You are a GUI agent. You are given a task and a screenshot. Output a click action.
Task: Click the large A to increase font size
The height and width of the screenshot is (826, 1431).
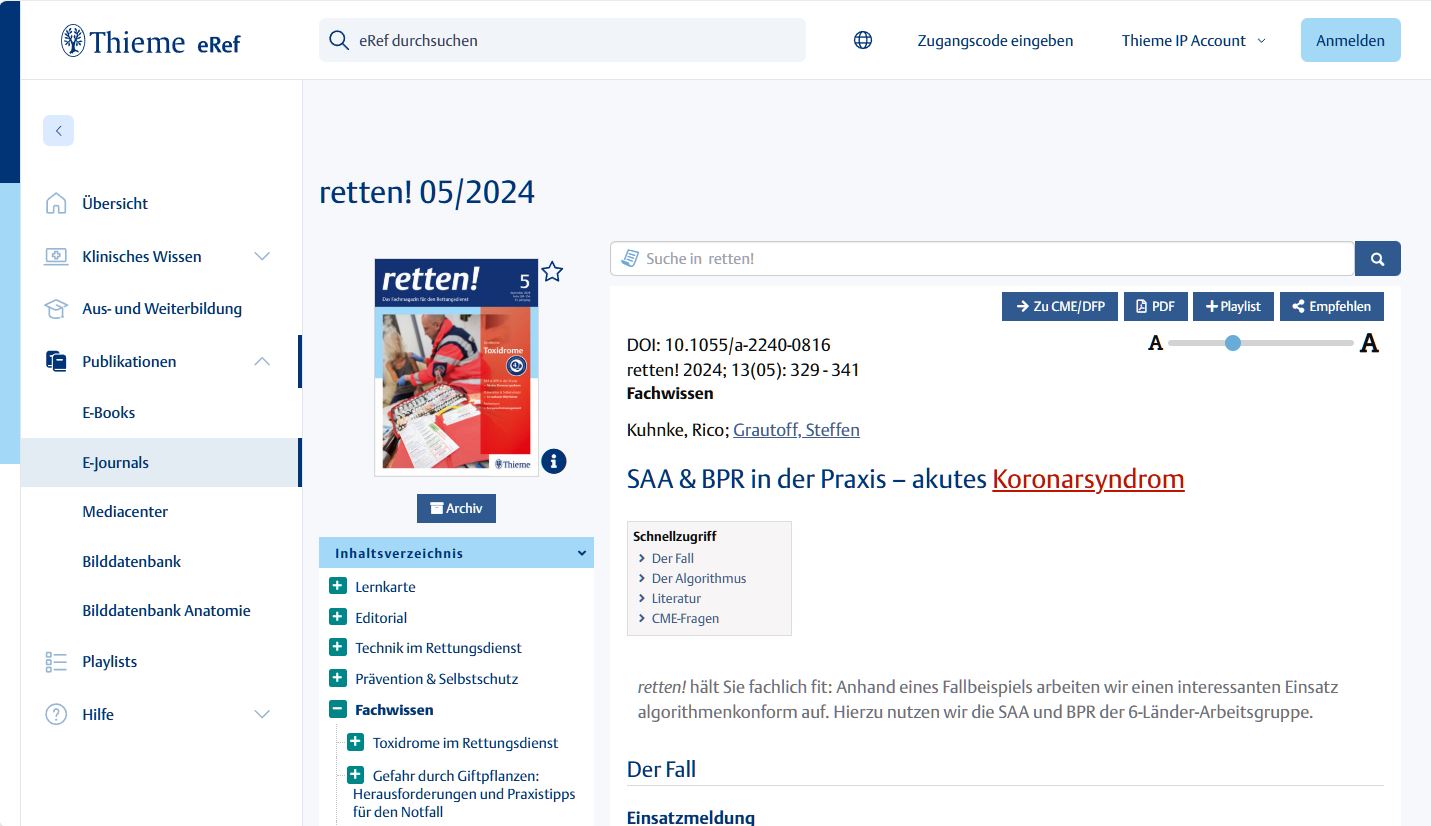click(1369, 344)
